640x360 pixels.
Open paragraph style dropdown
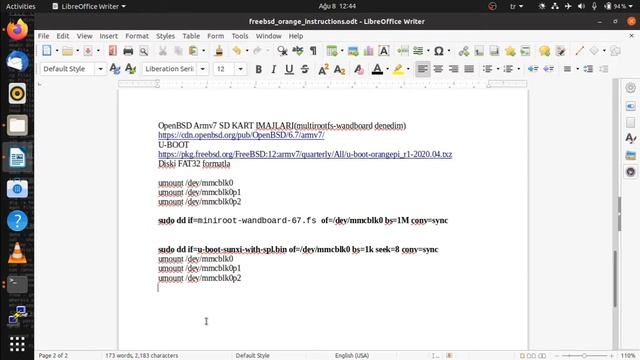pos(100,69)
